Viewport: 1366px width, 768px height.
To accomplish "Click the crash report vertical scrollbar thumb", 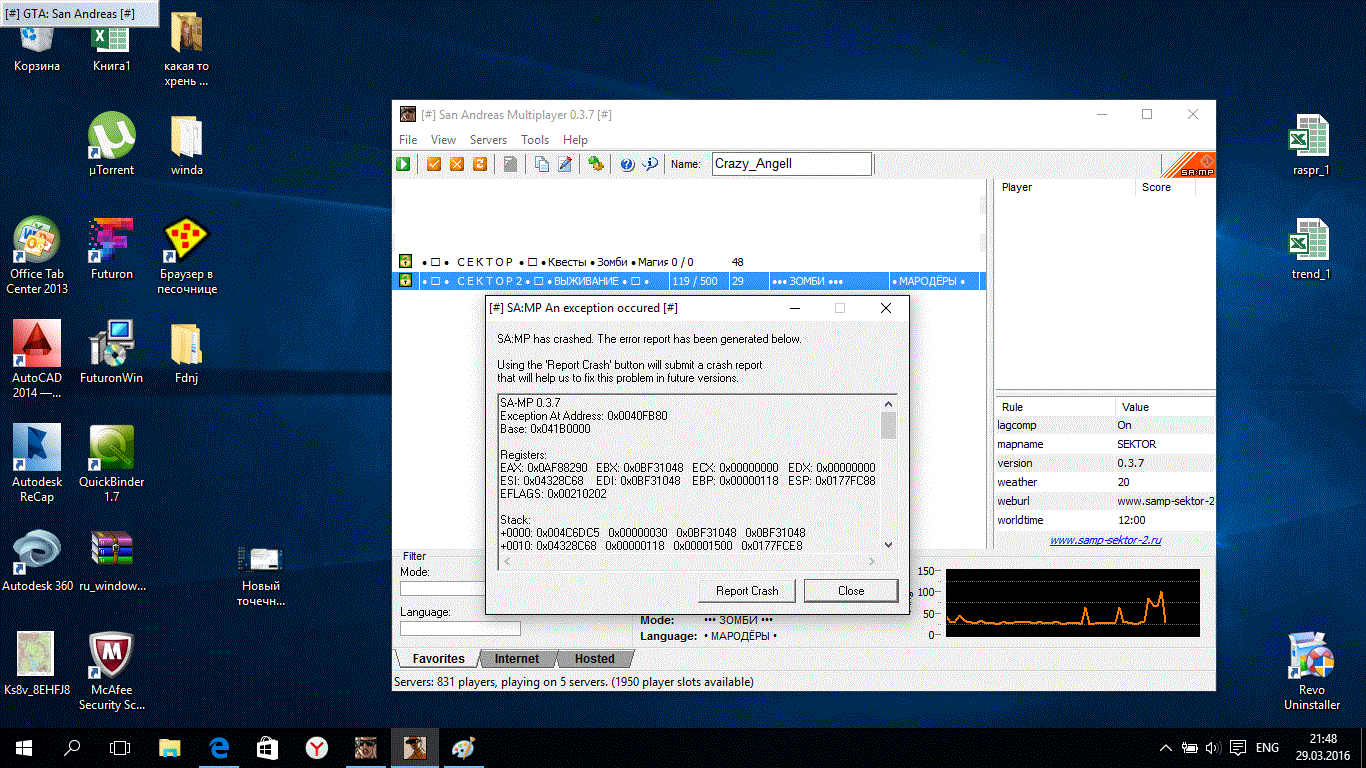I will point(888,425).
